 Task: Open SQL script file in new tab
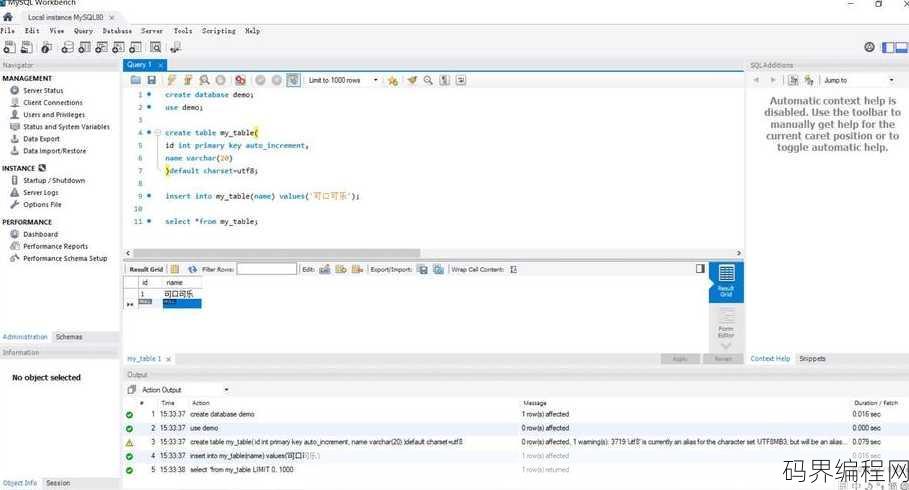(x=27, y=48)
